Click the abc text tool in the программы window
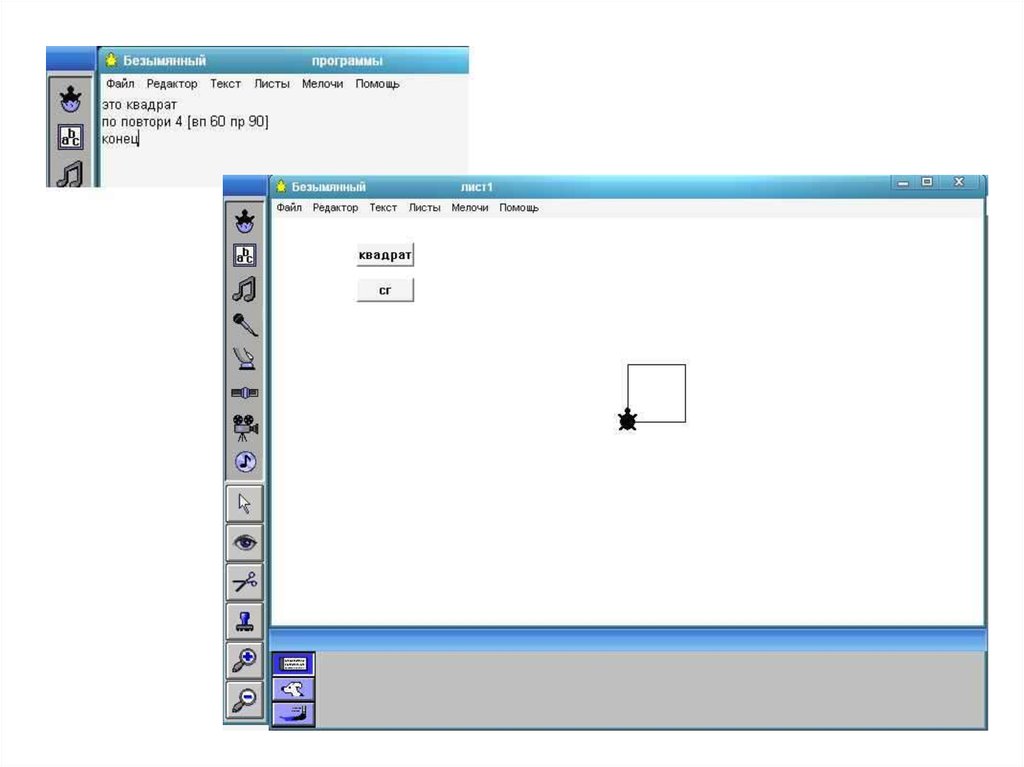Image resolution: width=1024 pixels, height=767 pixels. click(71, 137)
